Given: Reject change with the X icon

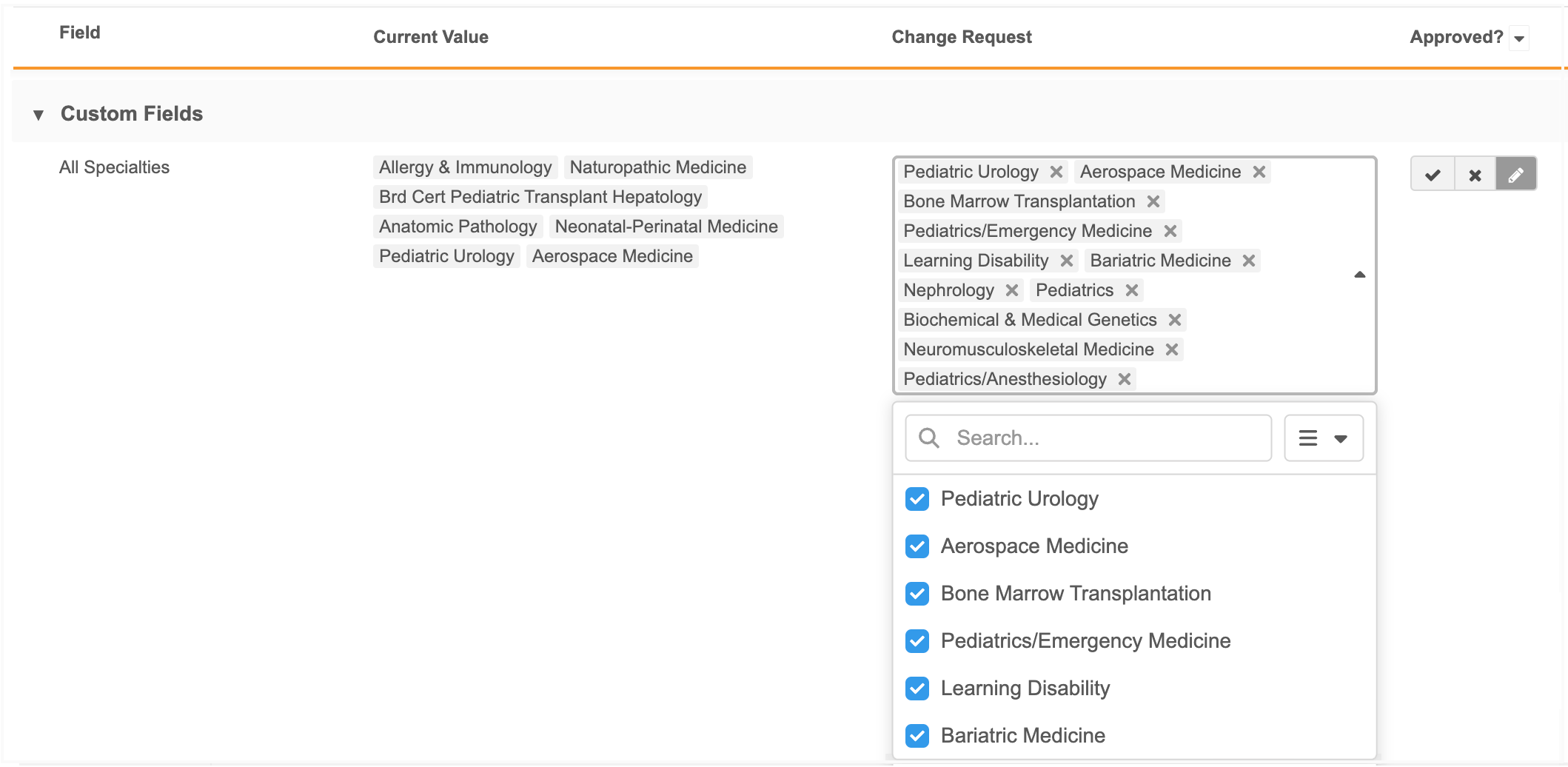Looking at the screenshot, I should tap(1475, 174).
